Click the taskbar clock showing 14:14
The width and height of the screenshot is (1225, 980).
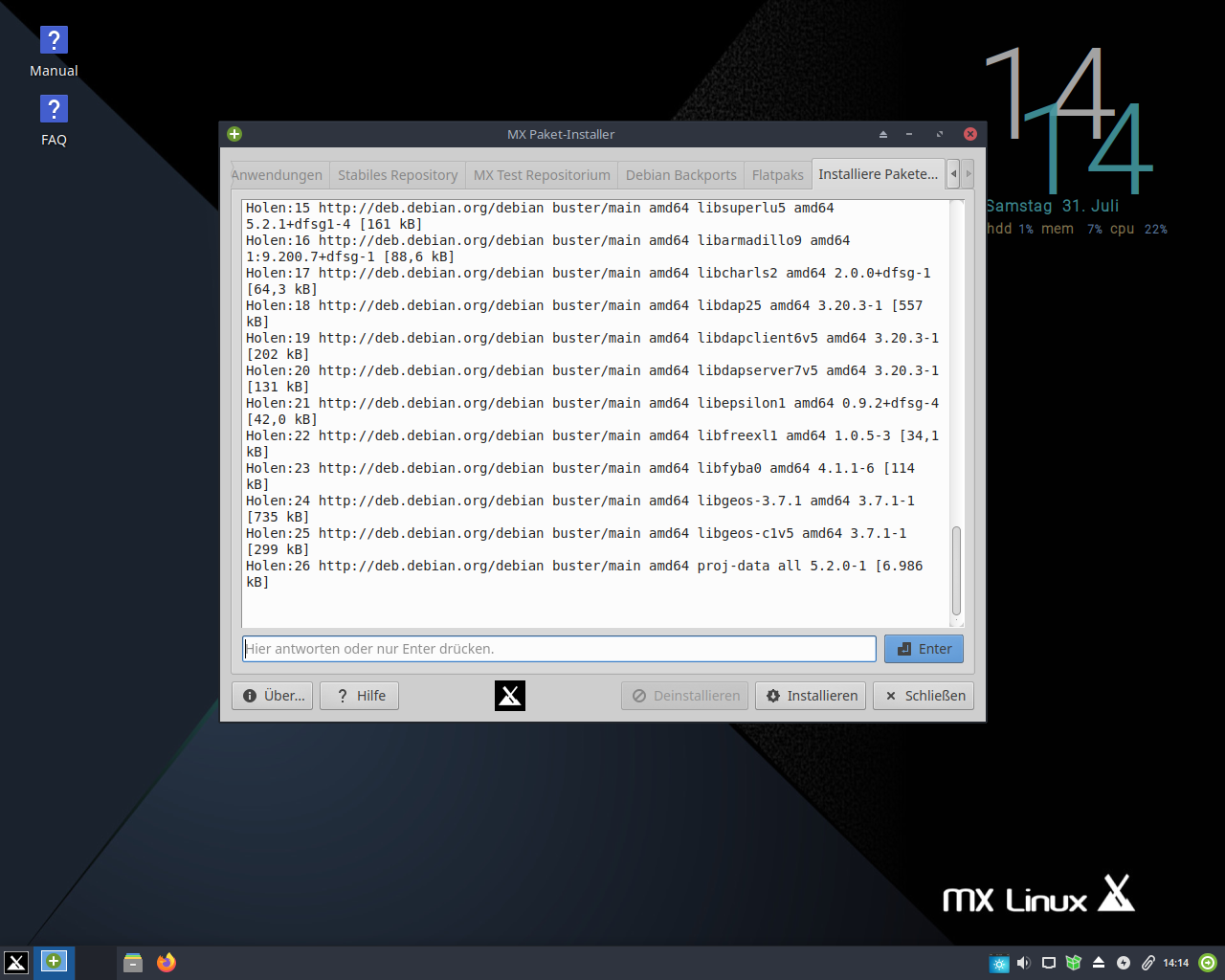(x=1176, y=963)
